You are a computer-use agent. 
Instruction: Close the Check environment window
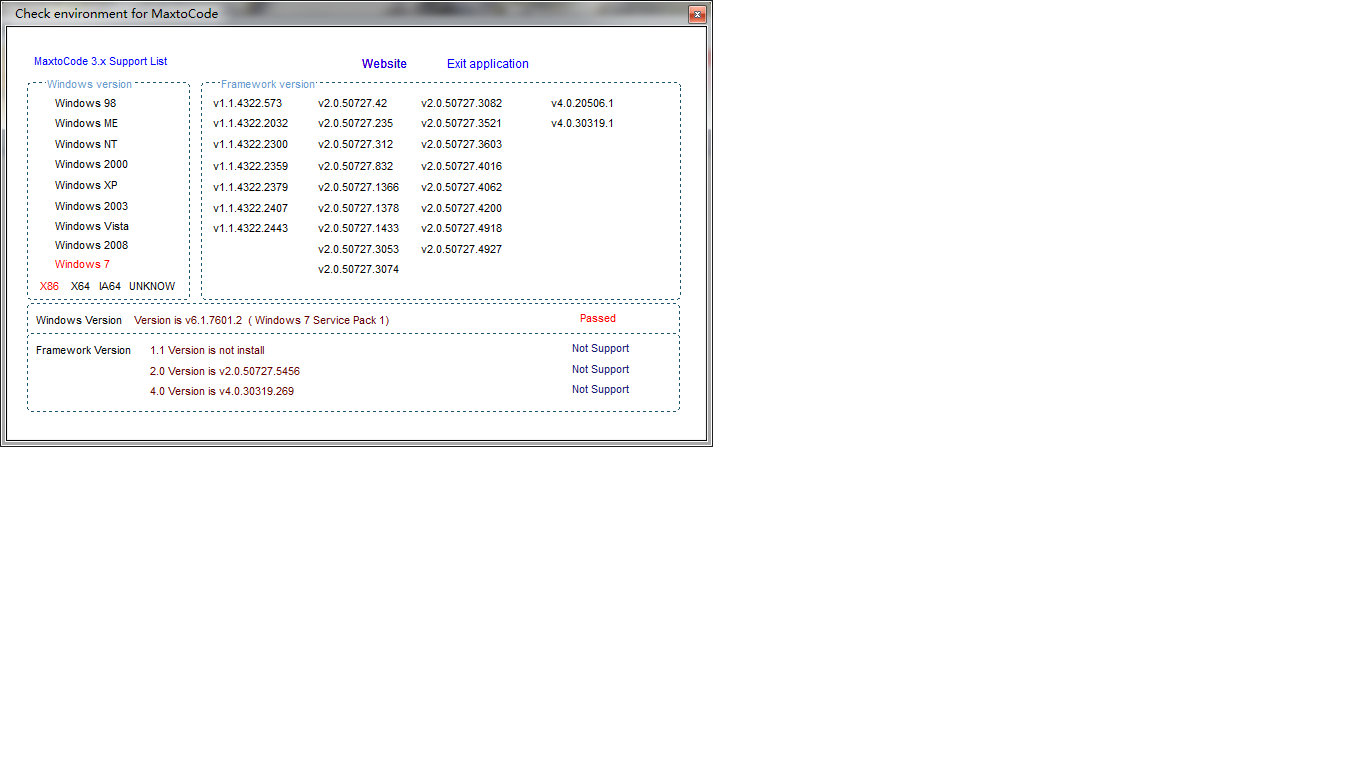coord(697,14)
